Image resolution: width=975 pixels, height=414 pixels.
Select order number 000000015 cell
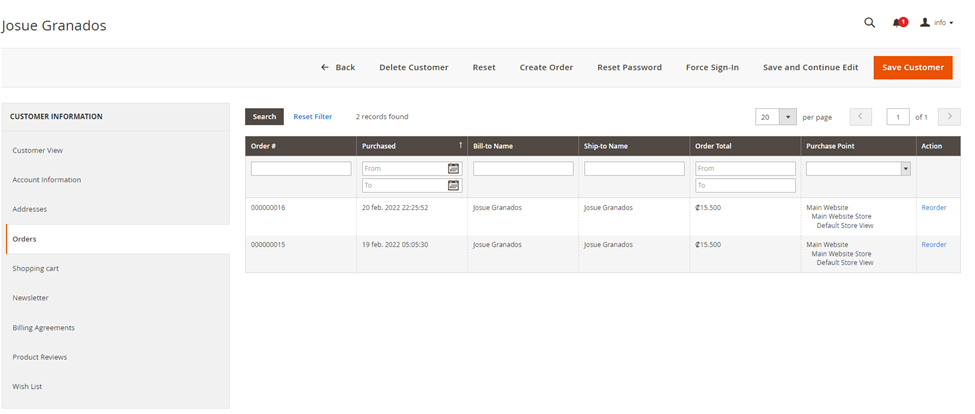point(268,244)
